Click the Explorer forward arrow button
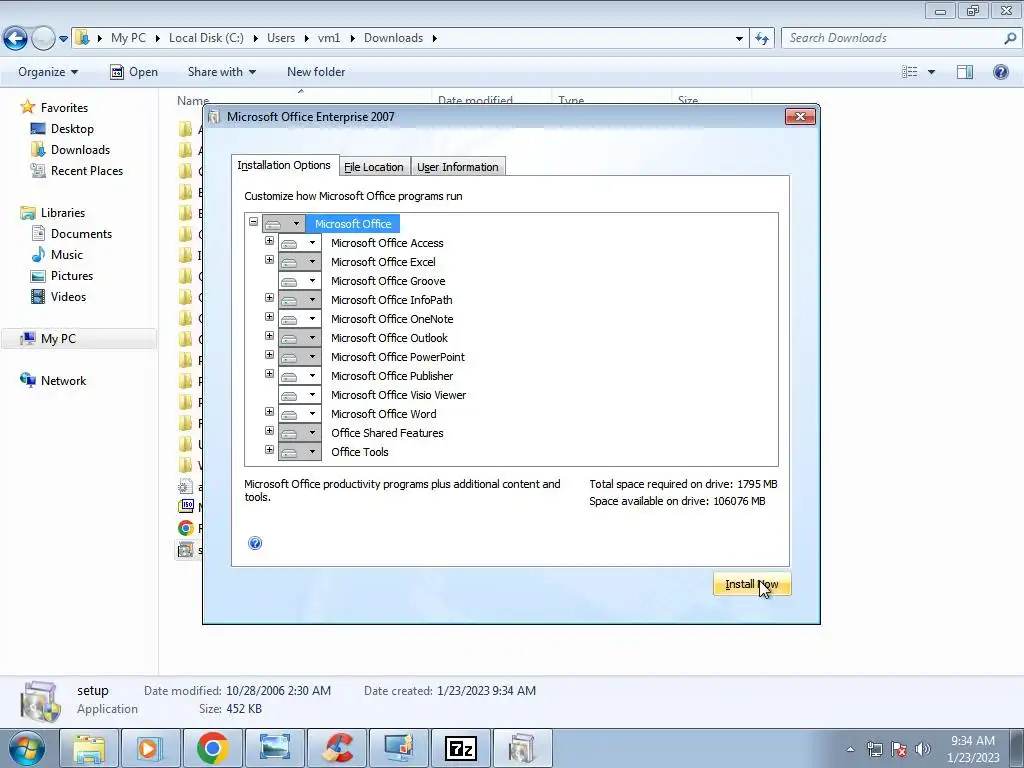This screenshot has height=768, width=1024. pyautogui.click(x=43, y=39)
